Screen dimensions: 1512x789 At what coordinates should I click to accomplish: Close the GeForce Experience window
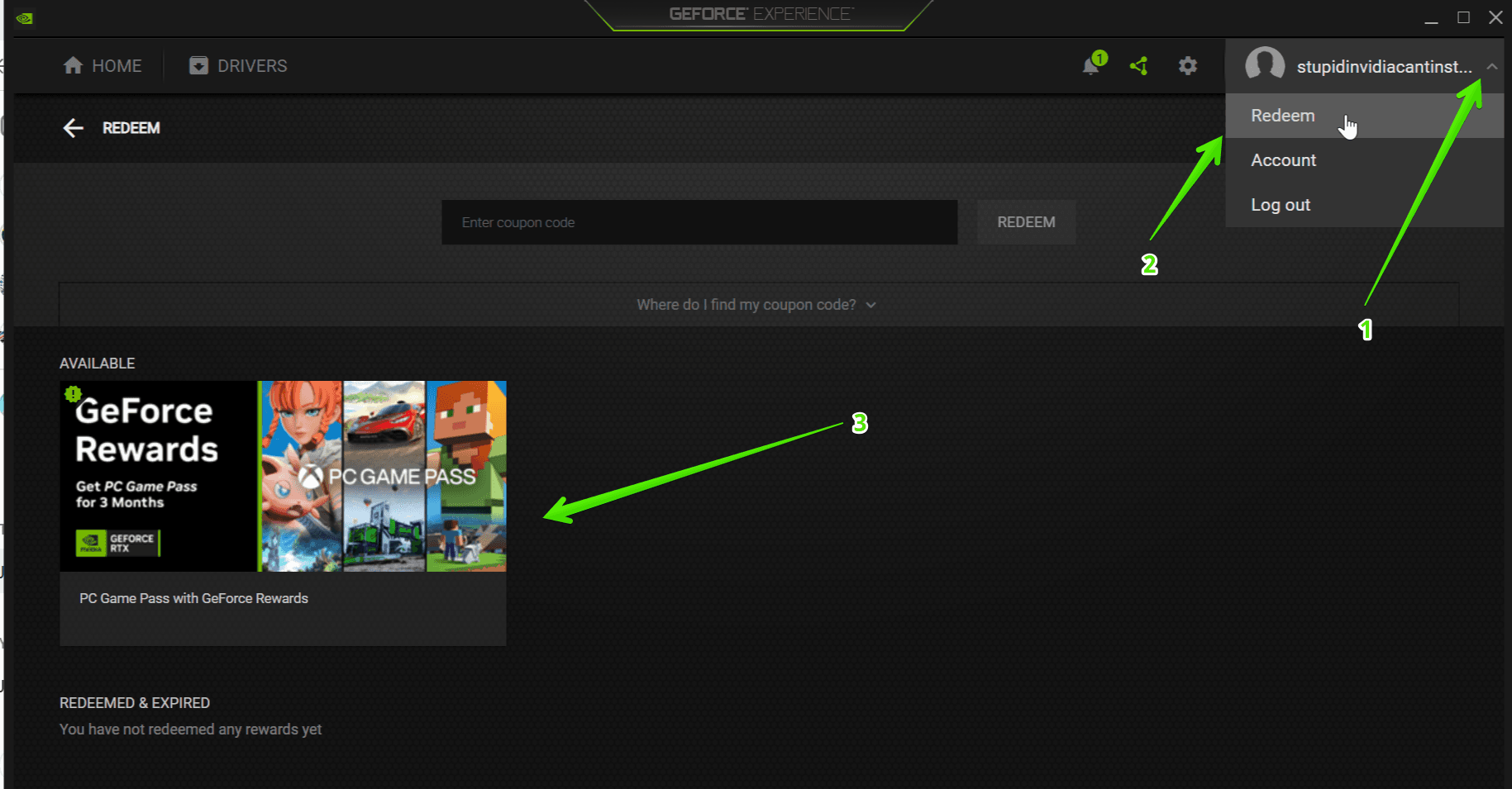[x=1495, y=17]
